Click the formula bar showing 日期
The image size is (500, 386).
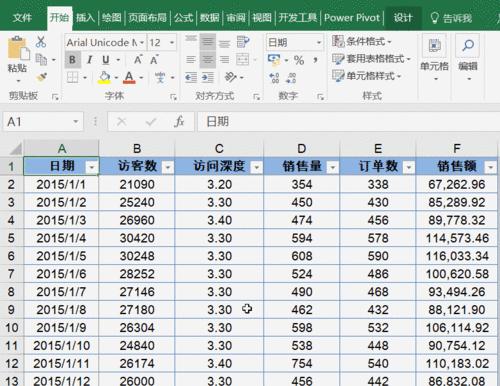[348, 122]
